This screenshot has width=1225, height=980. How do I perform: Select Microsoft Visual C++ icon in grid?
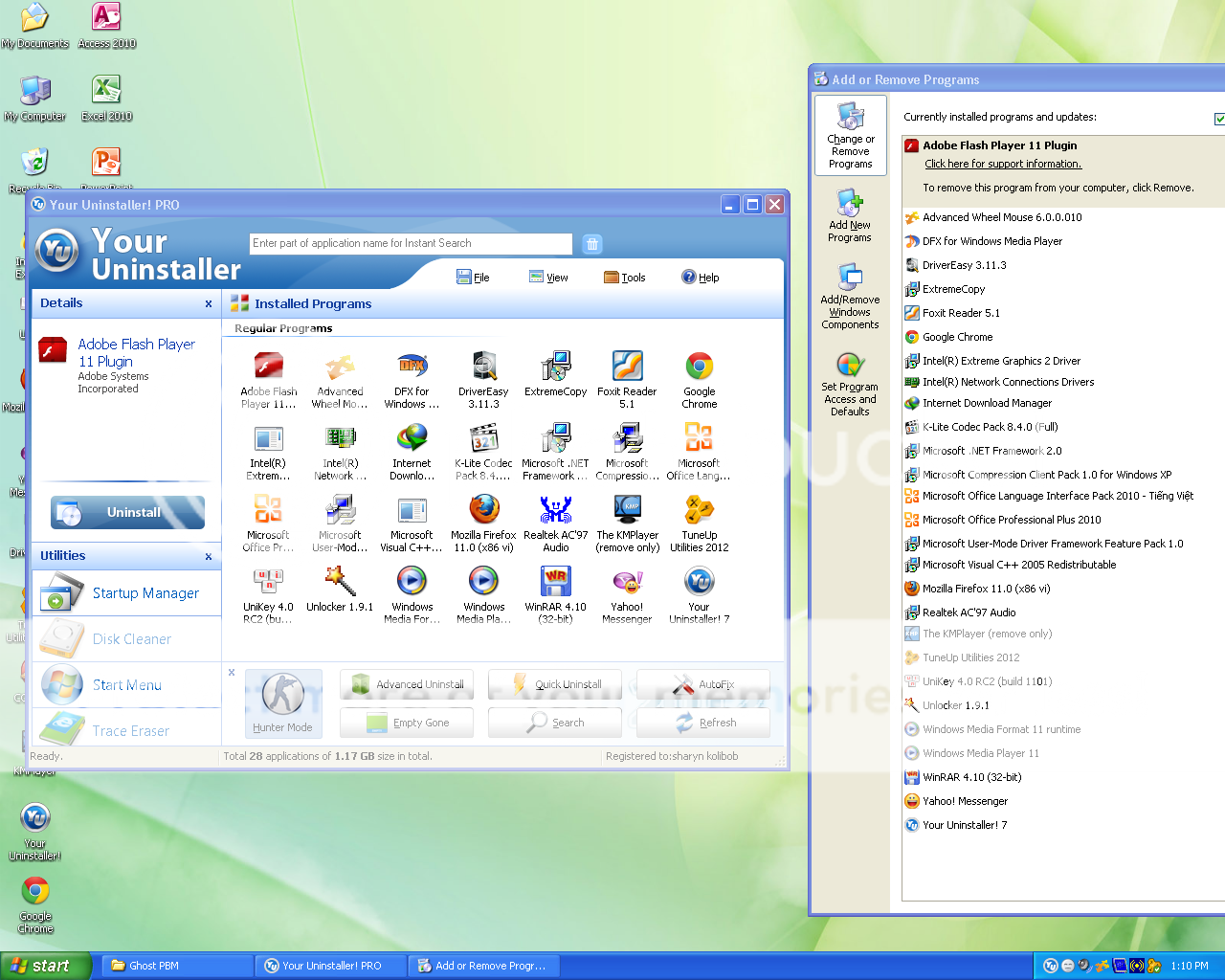[x=412, y=510]
